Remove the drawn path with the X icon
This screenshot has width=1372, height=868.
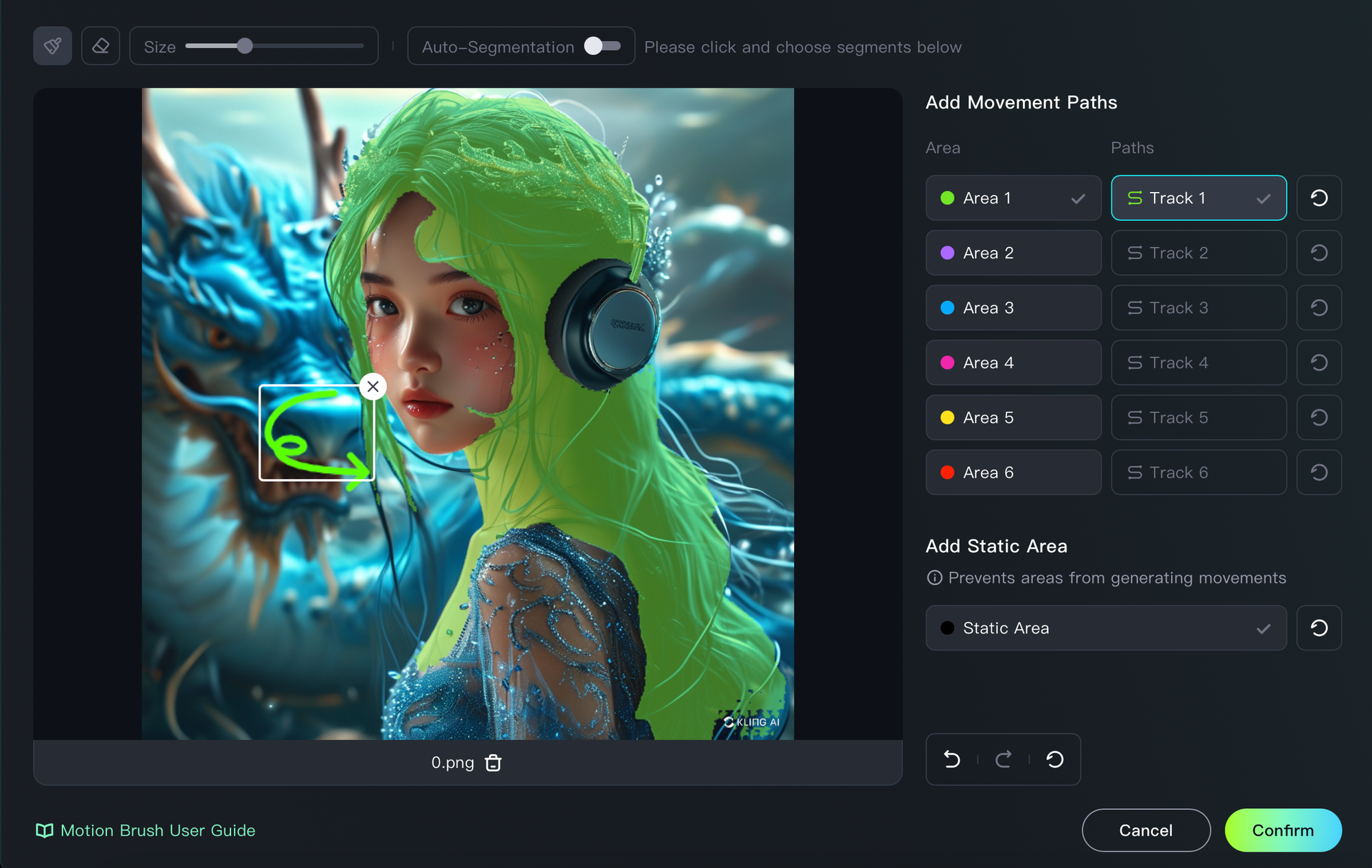(x=372, y=387)
